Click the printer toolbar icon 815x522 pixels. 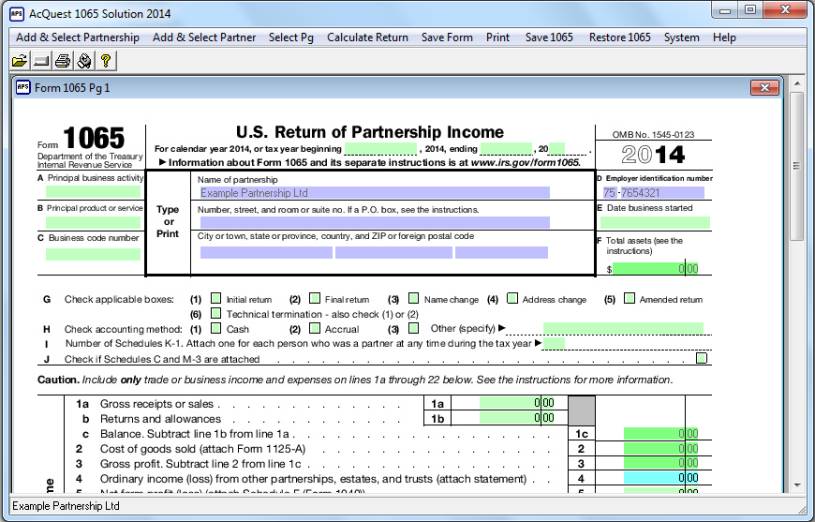[63, 61]
